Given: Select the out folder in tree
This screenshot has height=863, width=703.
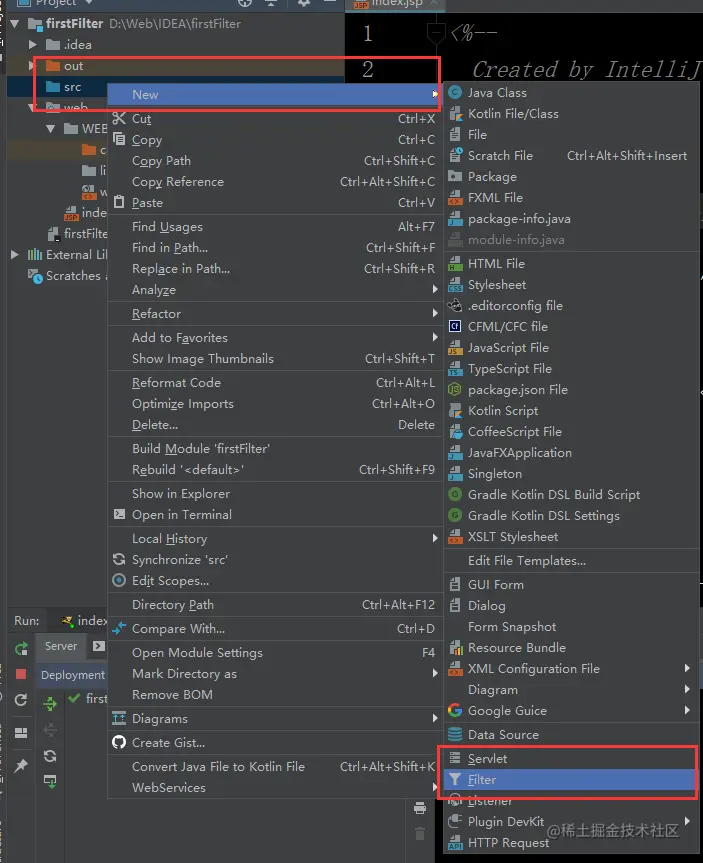Looking at the screenshot, I should [73, 66].
